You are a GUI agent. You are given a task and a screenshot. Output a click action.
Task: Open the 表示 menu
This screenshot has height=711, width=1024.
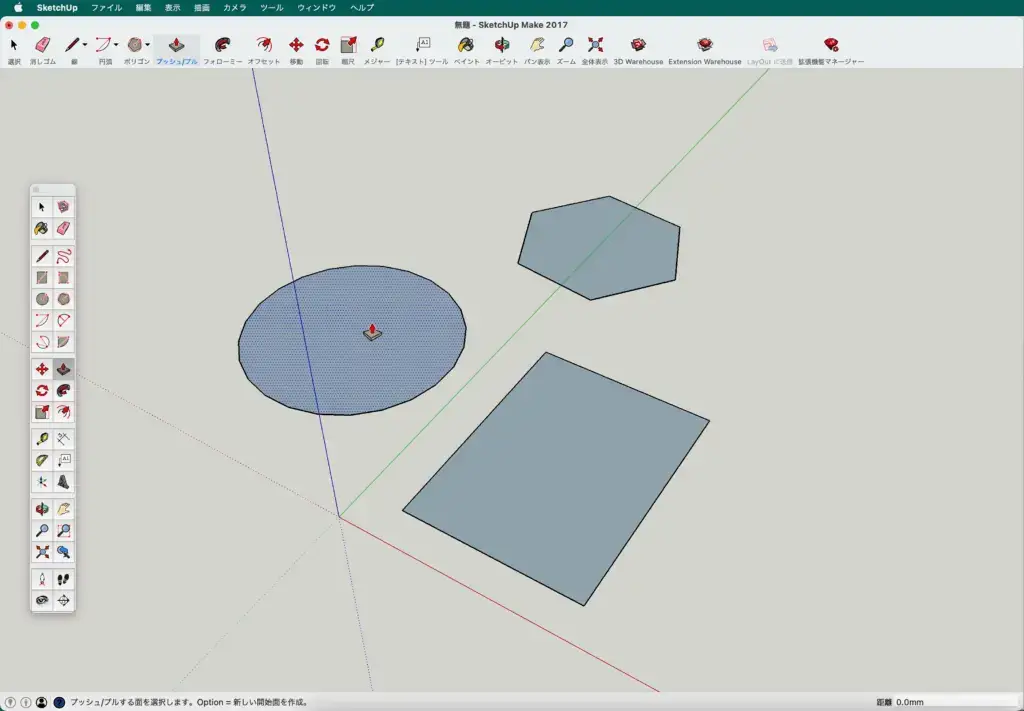[172, 8]
